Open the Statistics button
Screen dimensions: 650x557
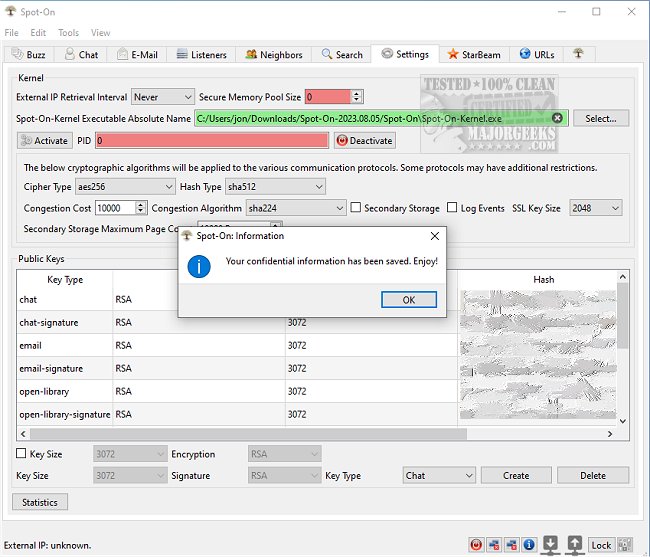click(x=40, y=502)
